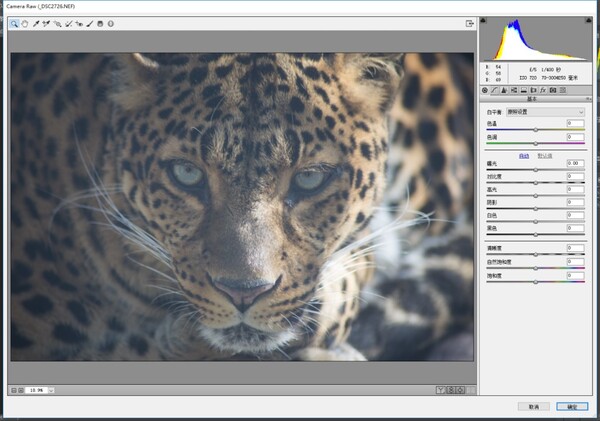
Task: Click the 饱和度 saturation slider handle
Action: [536, 282]
